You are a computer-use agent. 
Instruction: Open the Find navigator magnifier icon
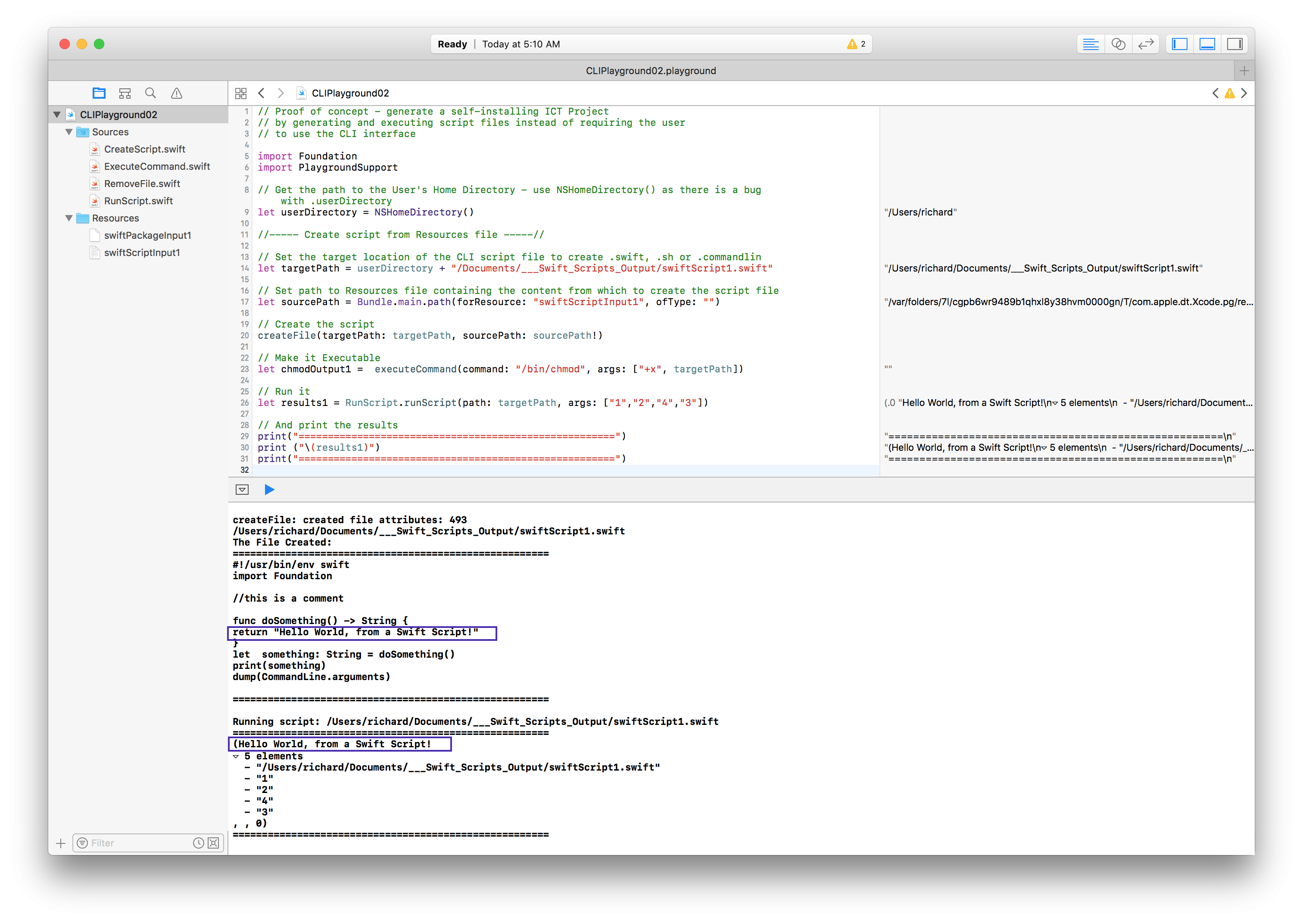click(x=150, y=94)
